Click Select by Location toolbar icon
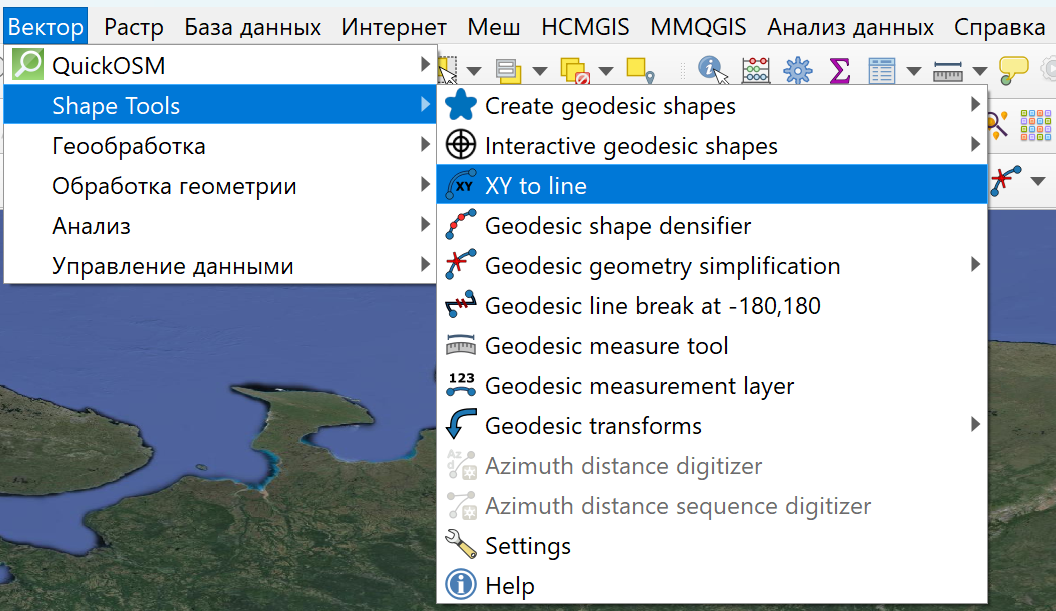This screenshot has width=1056, height=611. pos(640,70)
